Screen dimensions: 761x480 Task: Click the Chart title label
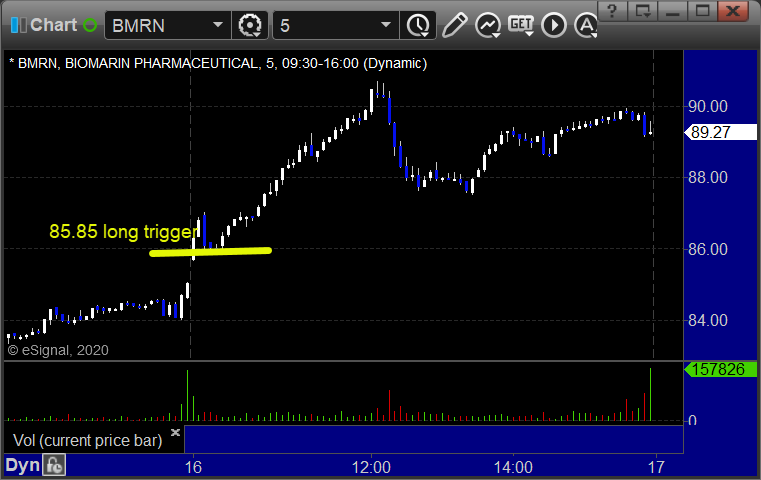click(x=53, y=25)
